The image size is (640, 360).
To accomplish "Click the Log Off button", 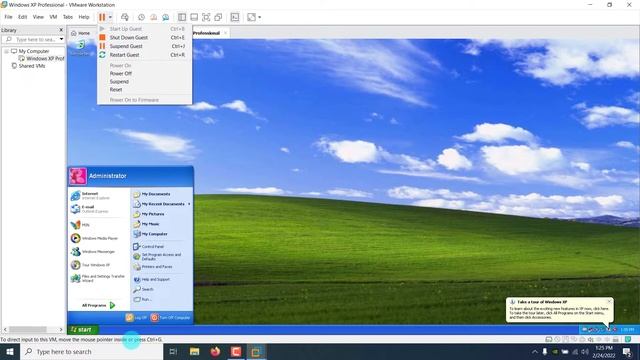I will [x=136, y=318].
